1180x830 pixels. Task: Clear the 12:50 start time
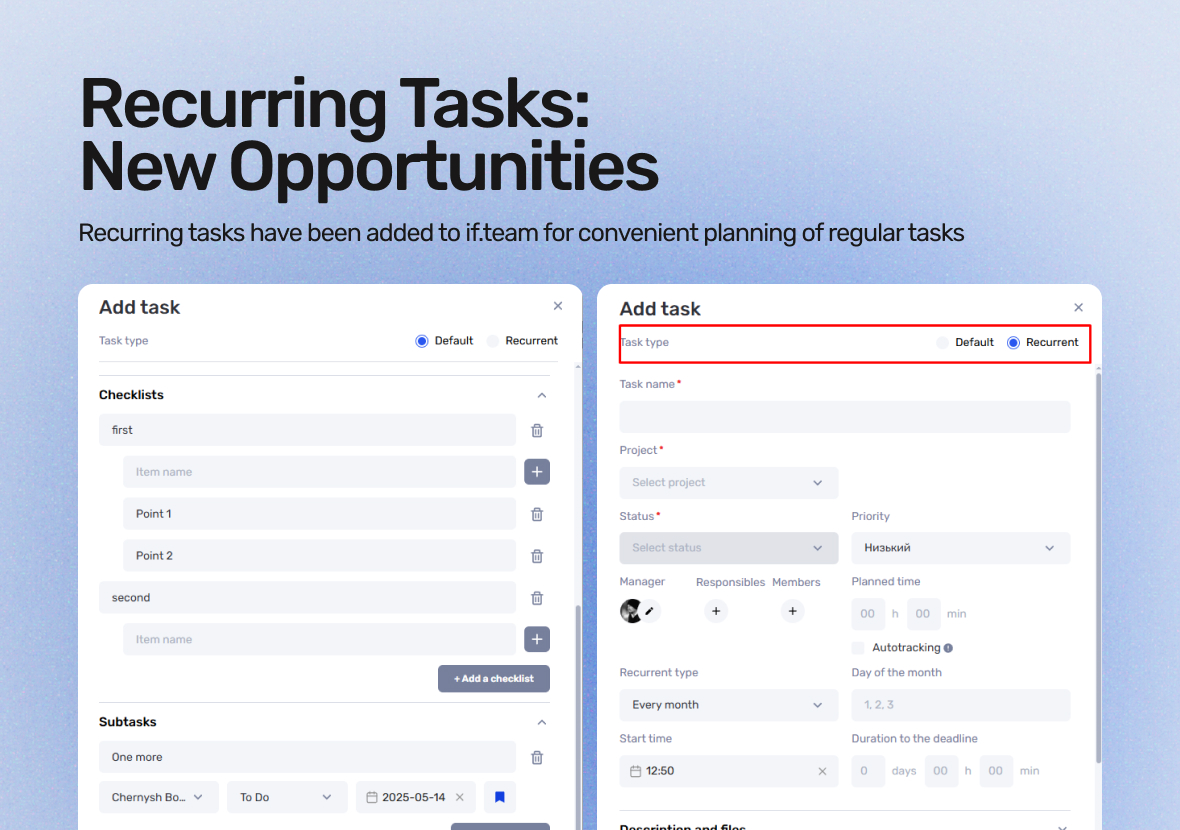pos(822,771)
